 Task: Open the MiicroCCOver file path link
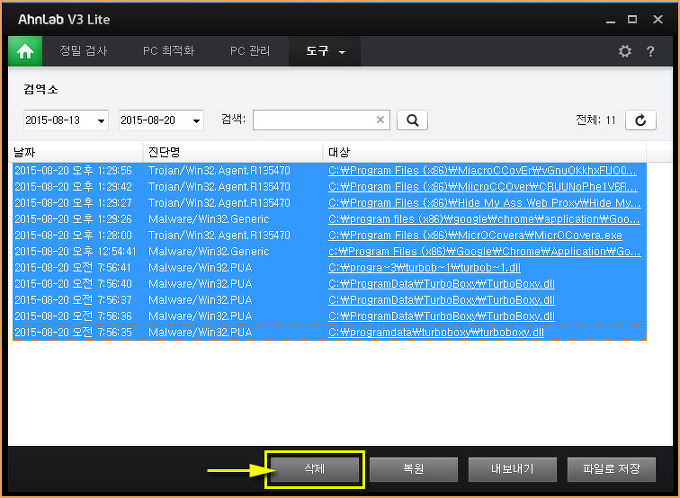click(483, 187)
